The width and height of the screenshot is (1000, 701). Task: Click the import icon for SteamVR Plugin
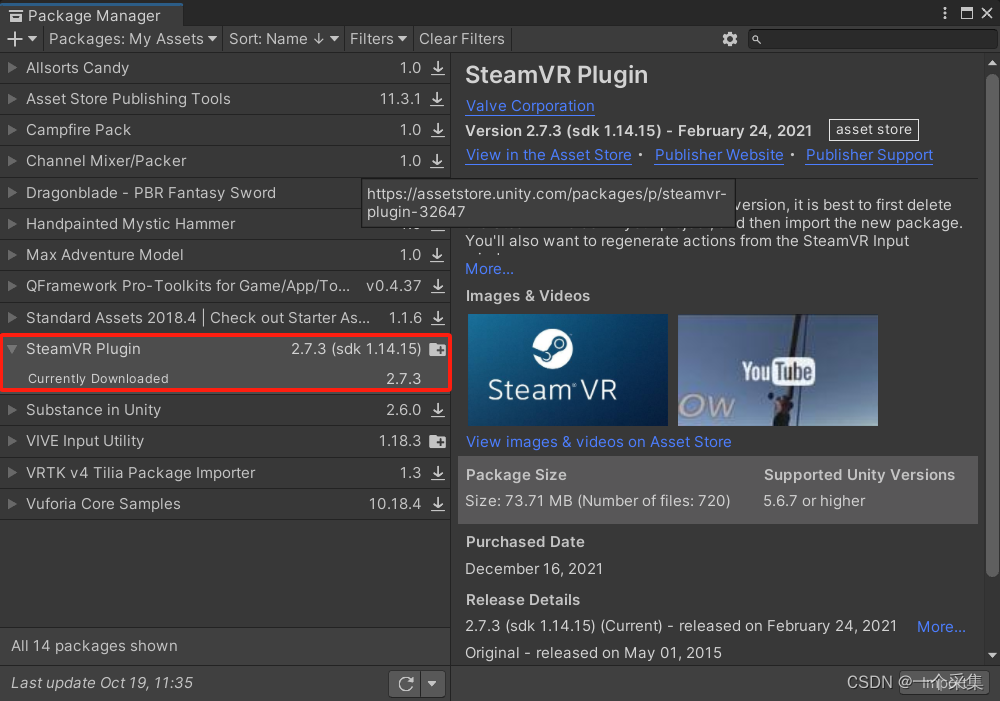click(438, 349)
